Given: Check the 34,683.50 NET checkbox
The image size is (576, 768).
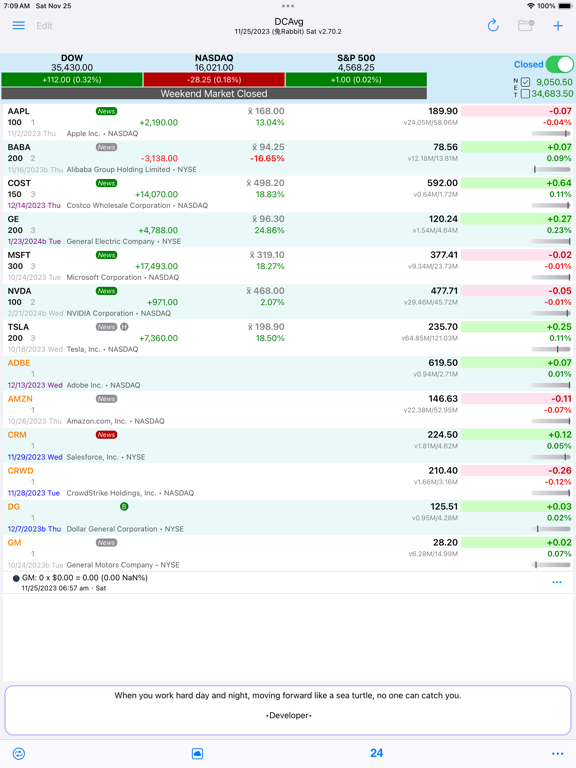Looking at the screenshot, I should pos(526,94).
